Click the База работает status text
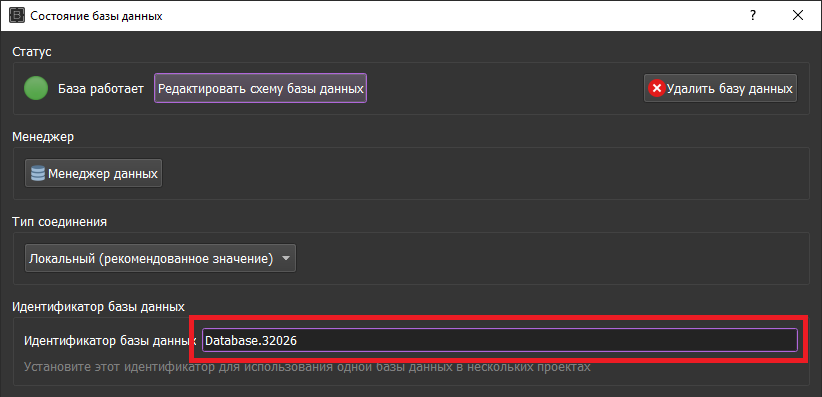The width and height of the screenshot is (822, 397). click(101, 89)
